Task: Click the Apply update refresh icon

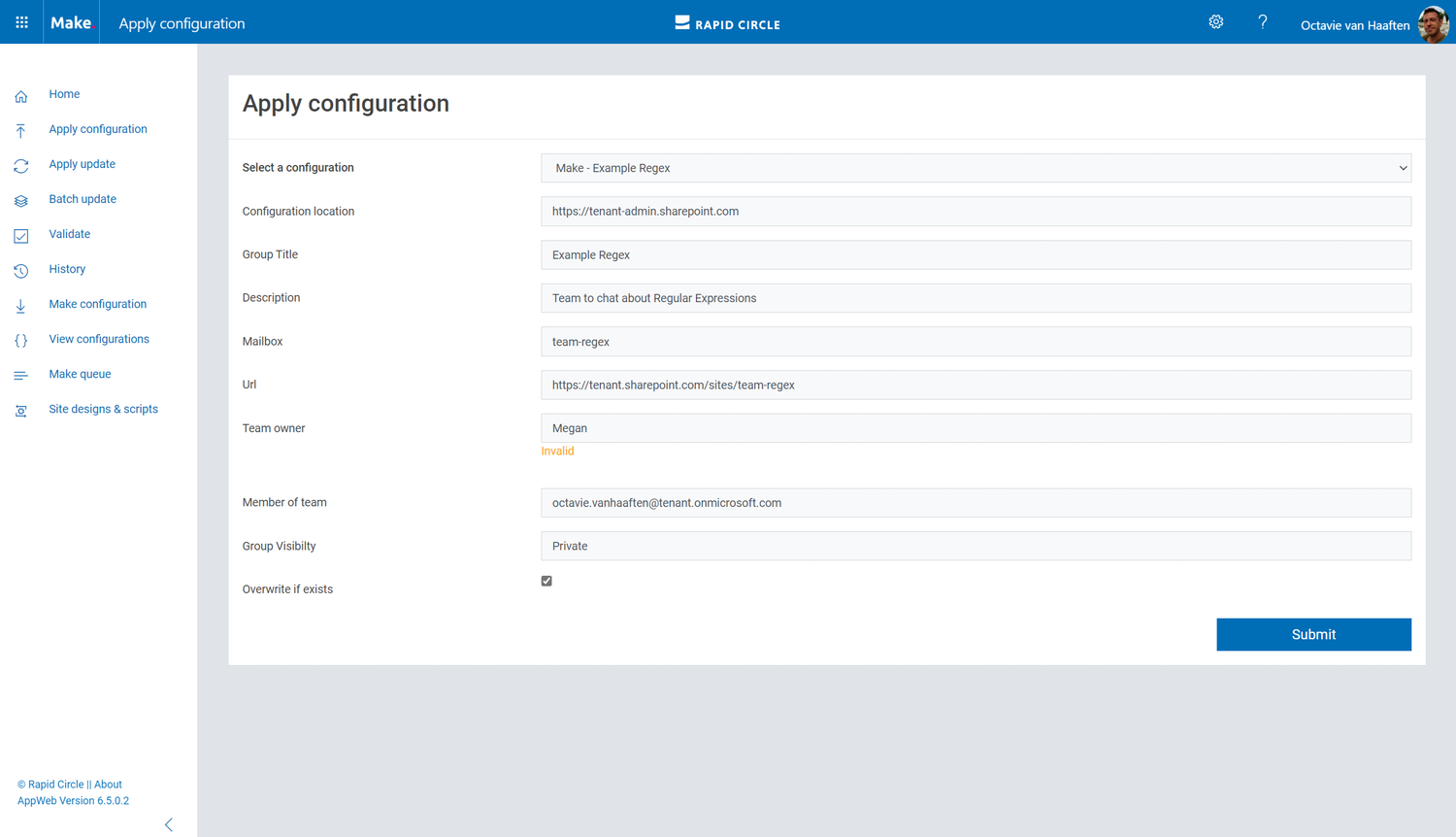Action: point(21,166)
